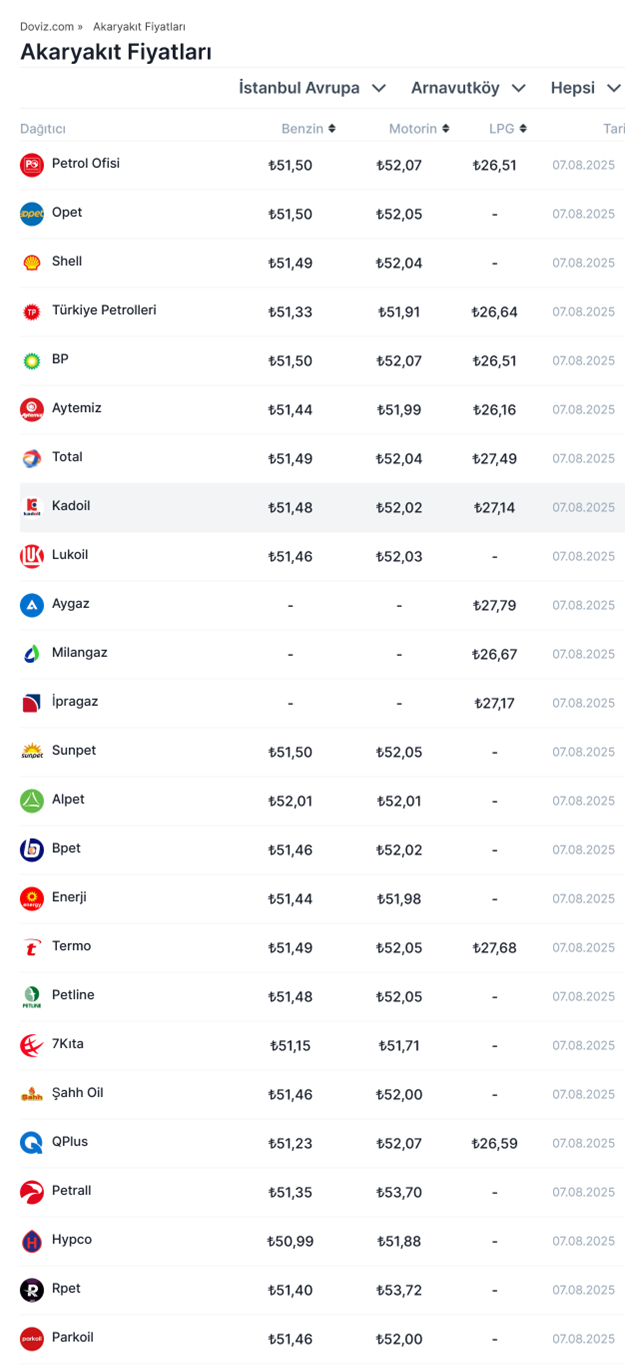Click the Shell logo icon
The width and height of the screenshot is (625, 1369).
[x=32, y=263]
